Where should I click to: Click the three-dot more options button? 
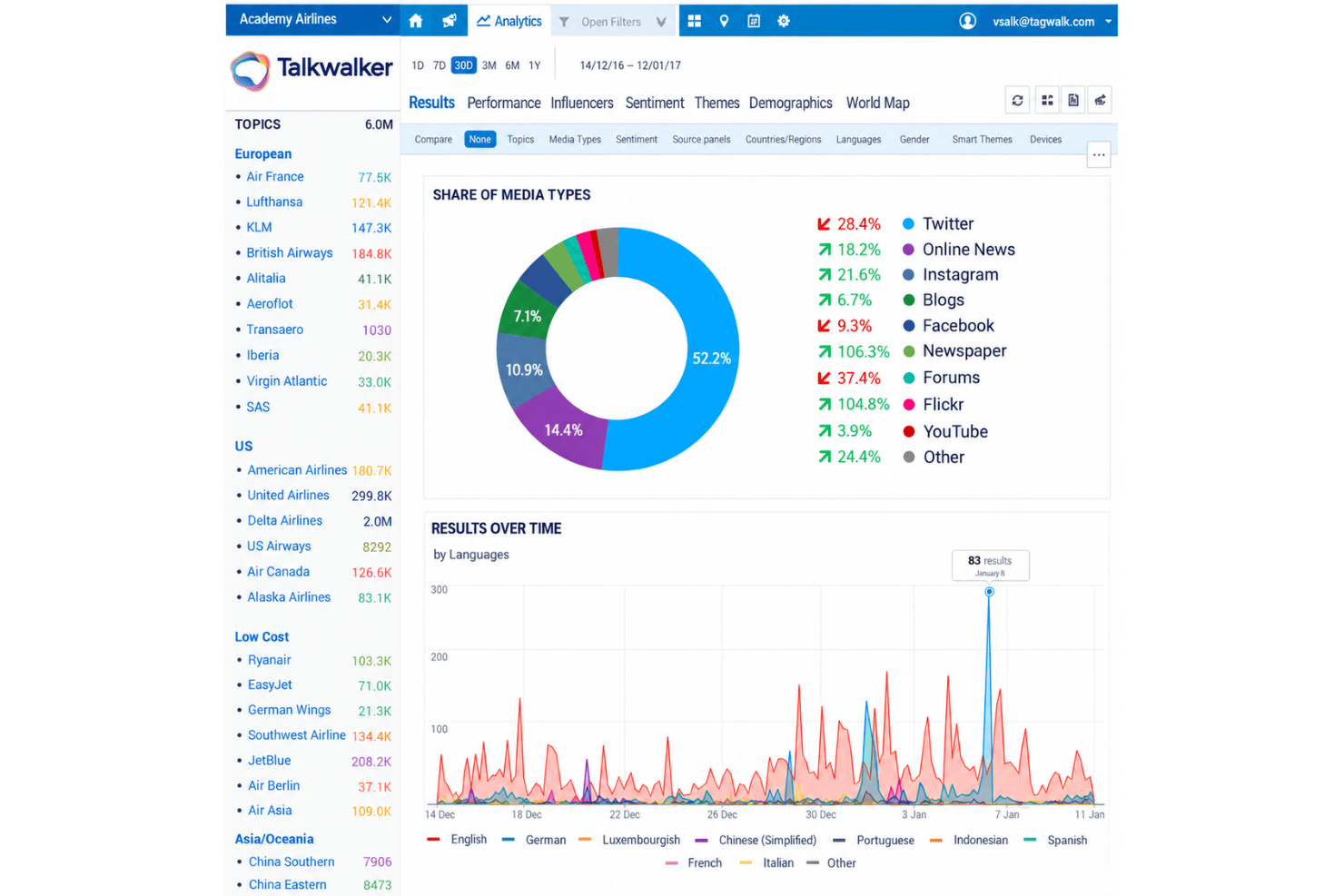1099,155
